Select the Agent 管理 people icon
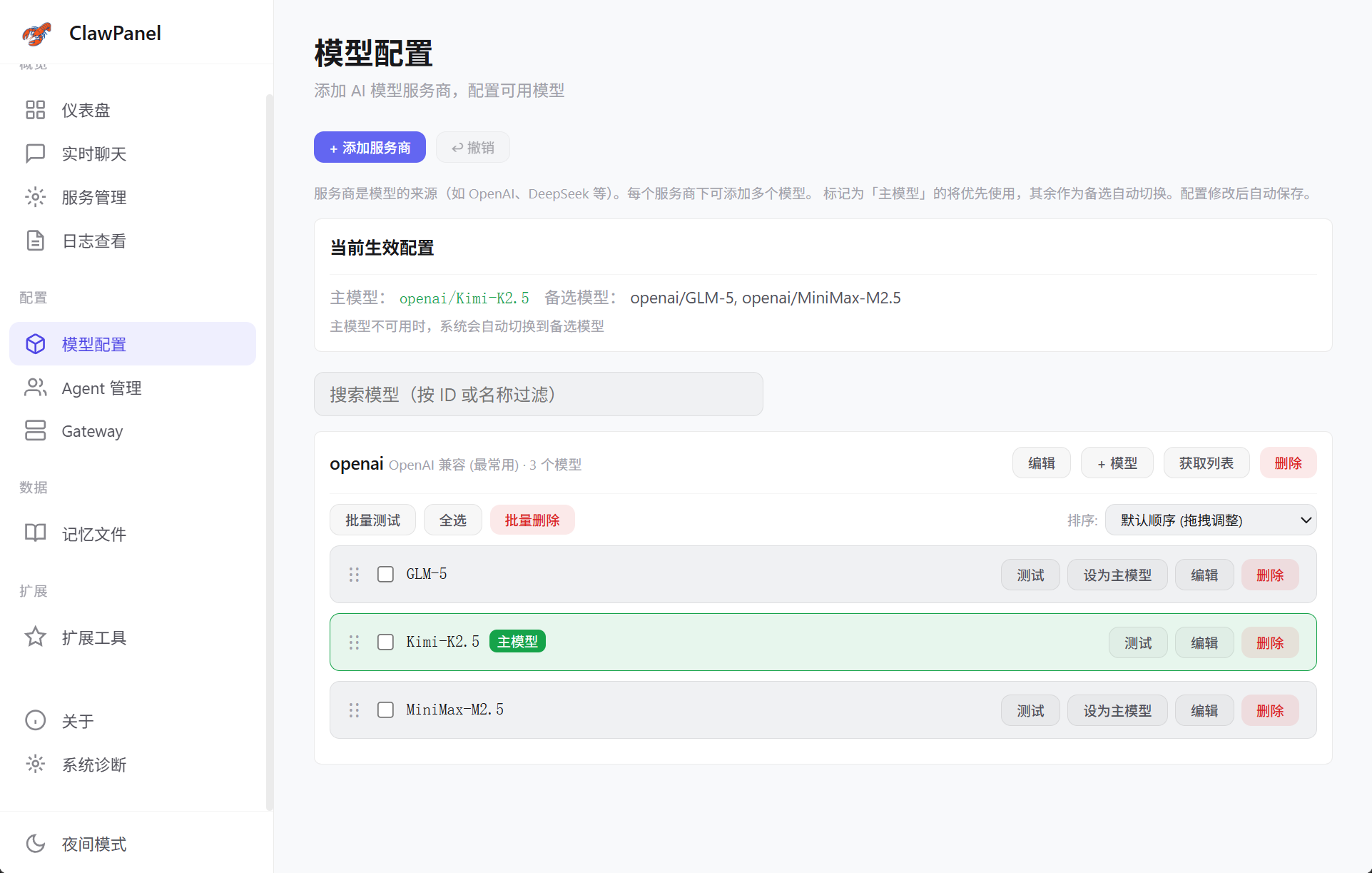This screenshot has width=1372, height=873. coord(36,388)
